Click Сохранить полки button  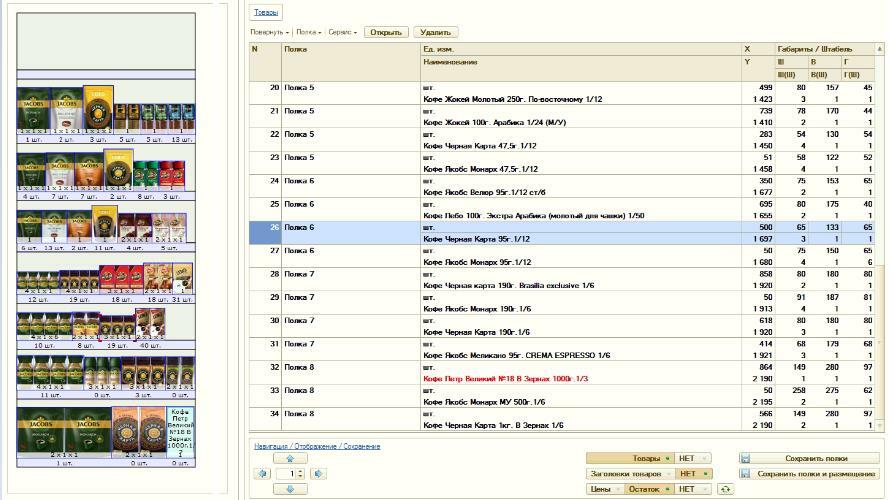point(810,458)
